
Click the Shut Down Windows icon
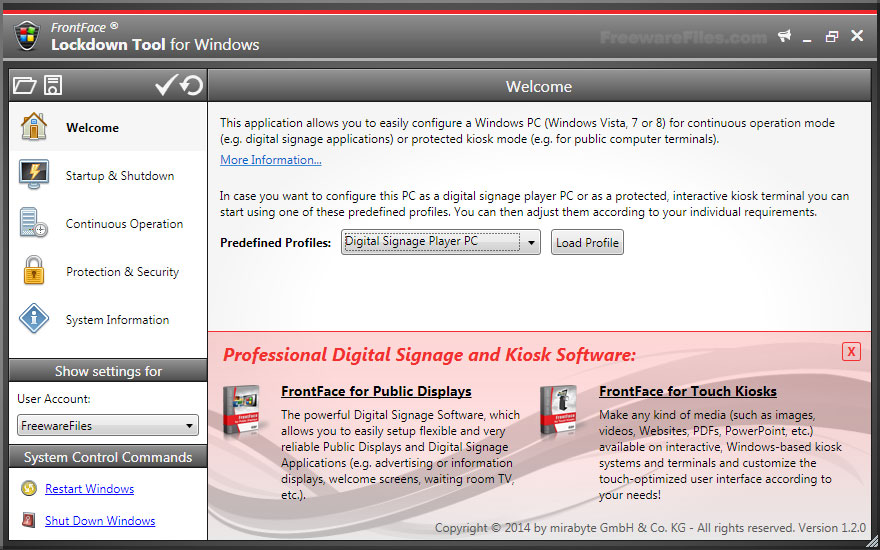click(29, 520)
